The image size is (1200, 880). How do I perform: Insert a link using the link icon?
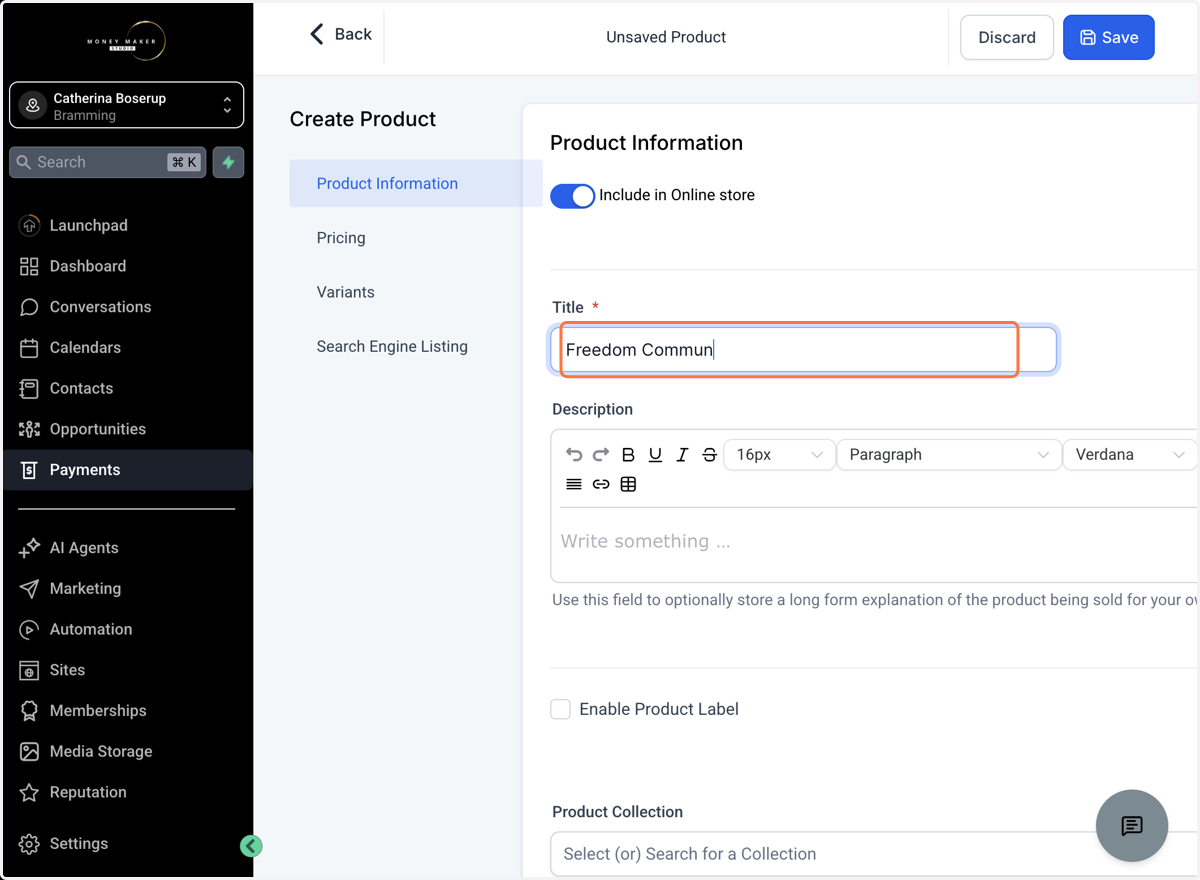601,484
